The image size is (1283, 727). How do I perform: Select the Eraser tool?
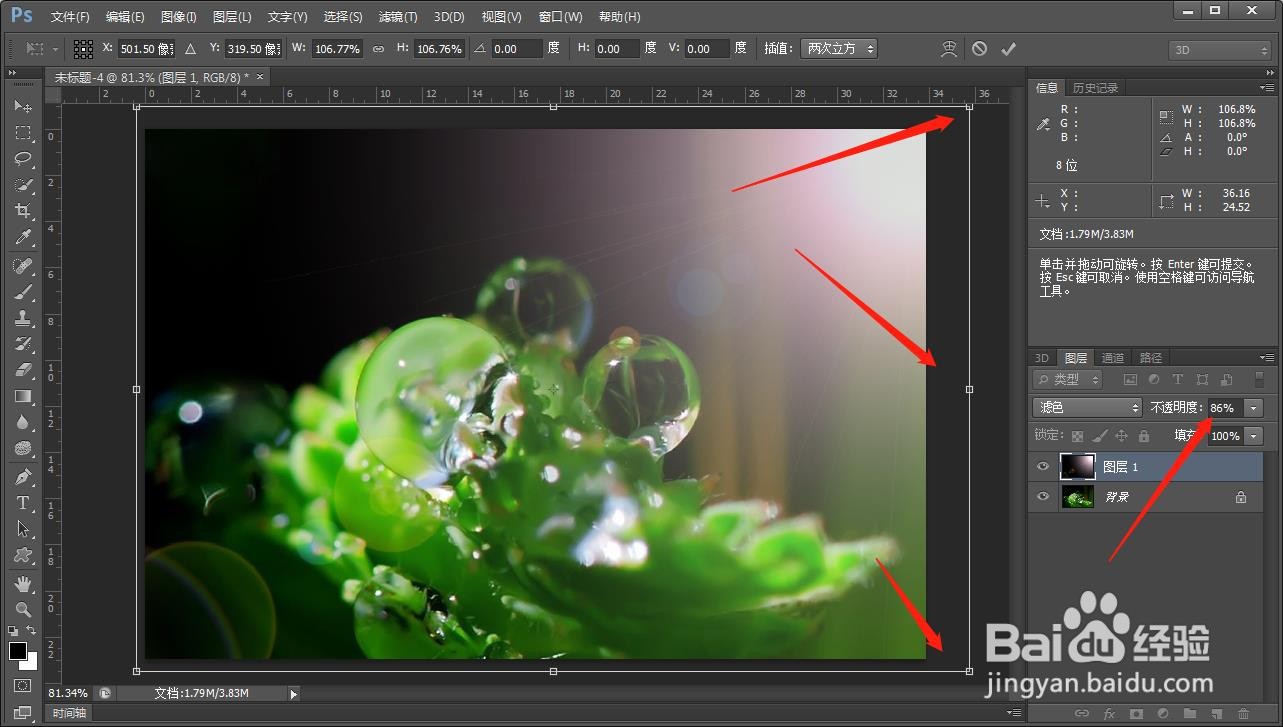click(x=23, y=370)
